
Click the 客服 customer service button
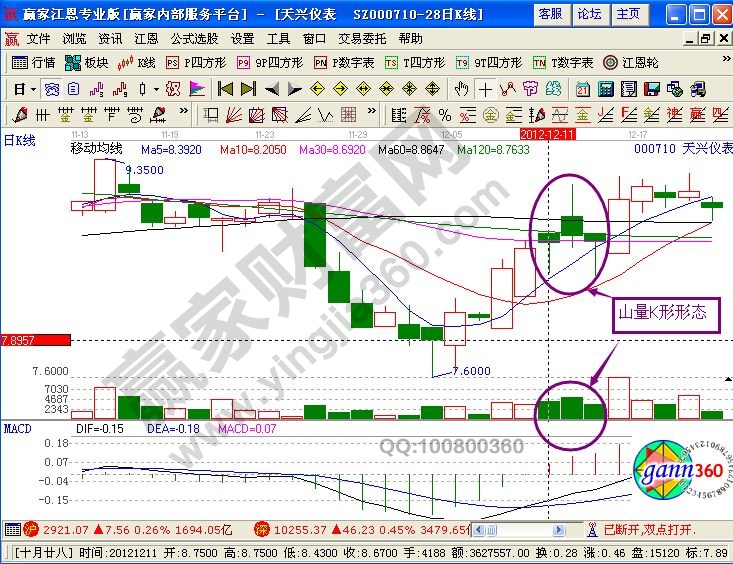click(x=550, y=14)
